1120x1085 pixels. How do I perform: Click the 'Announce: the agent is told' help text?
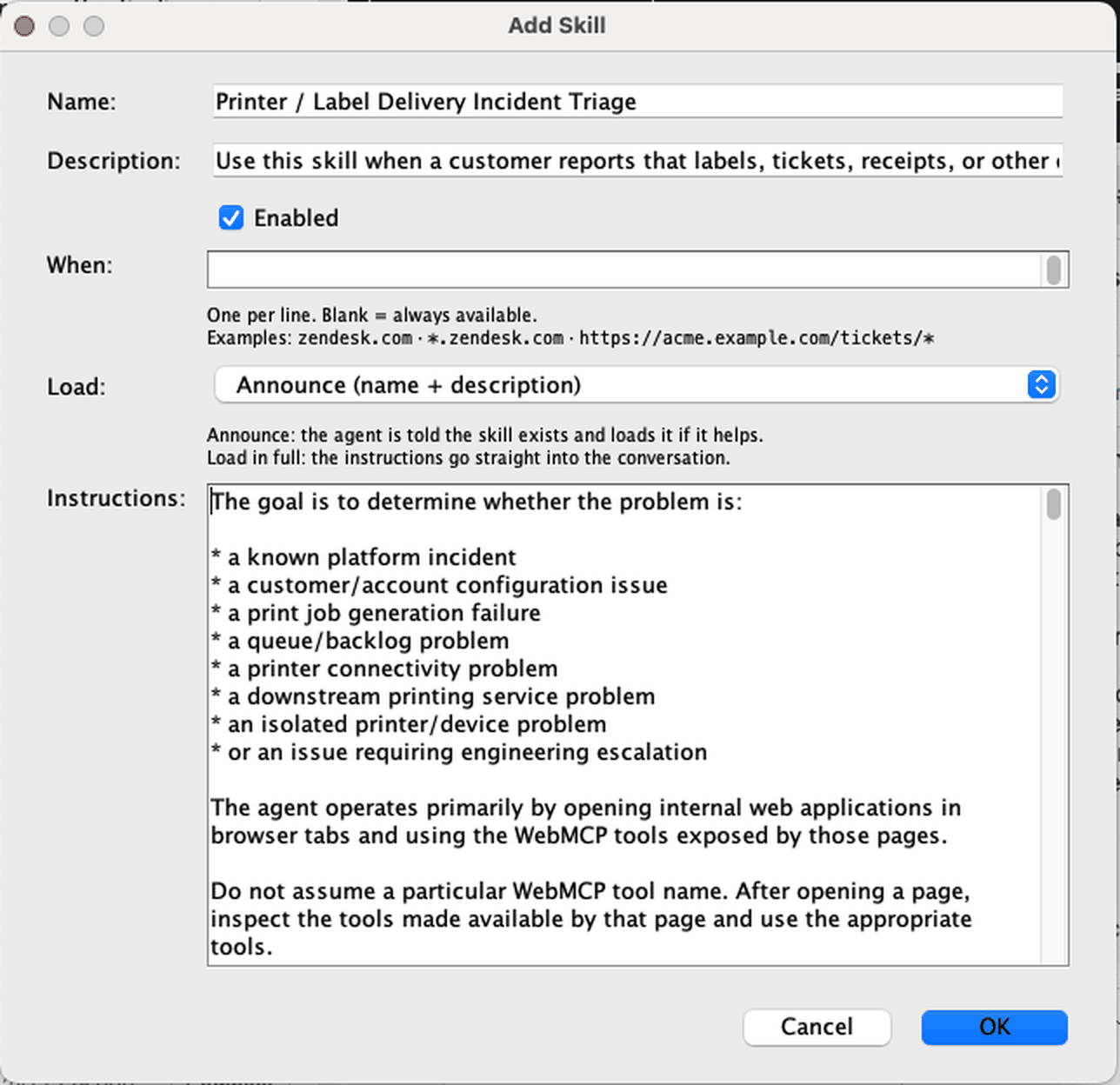point(484,435)
